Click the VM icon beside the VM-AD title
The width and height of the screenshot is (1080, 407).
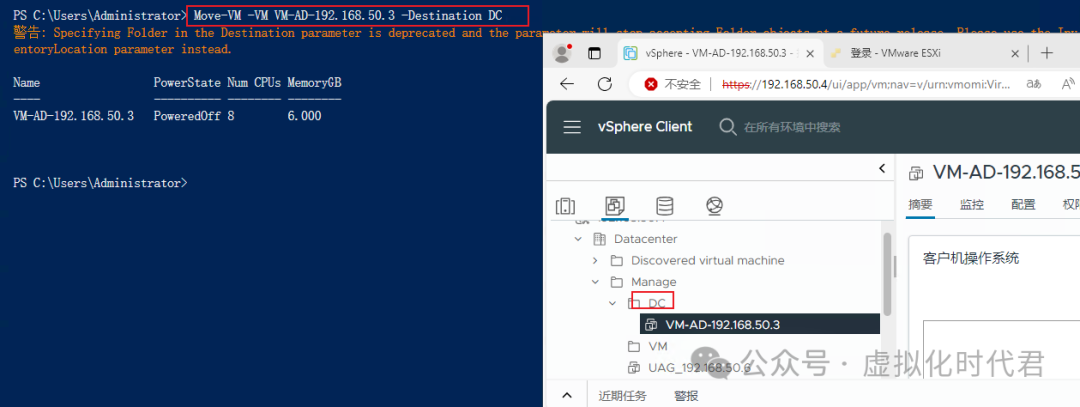(916, 173)
